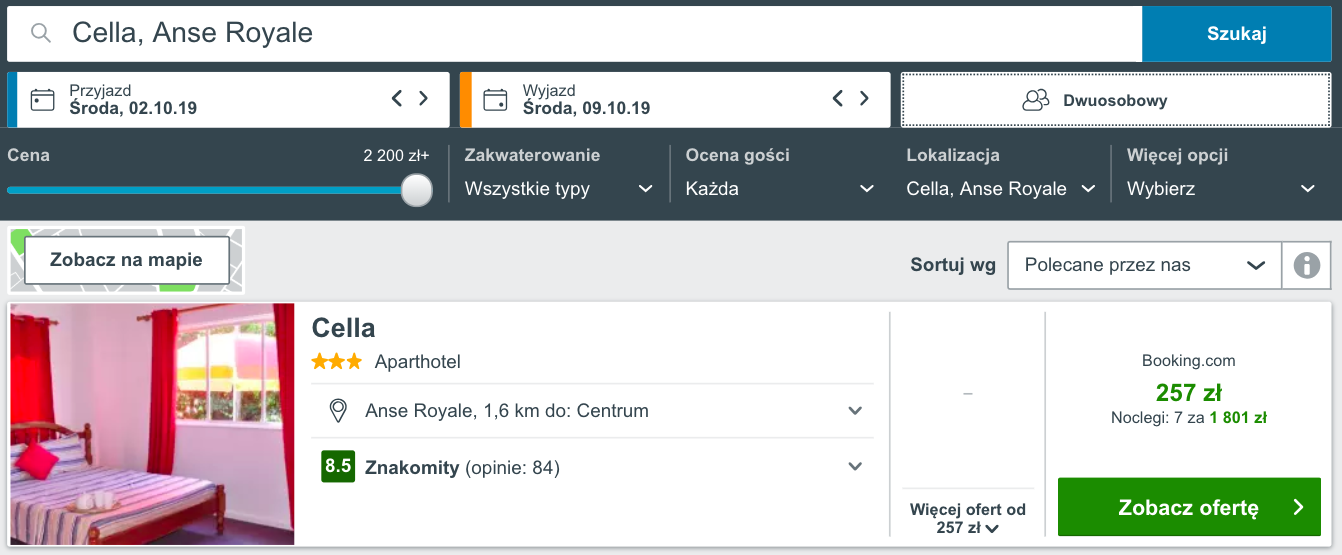Screen dimensions: 1342x555
Task: Go to previous departure date arrow
Action: (x=838, y=98)
